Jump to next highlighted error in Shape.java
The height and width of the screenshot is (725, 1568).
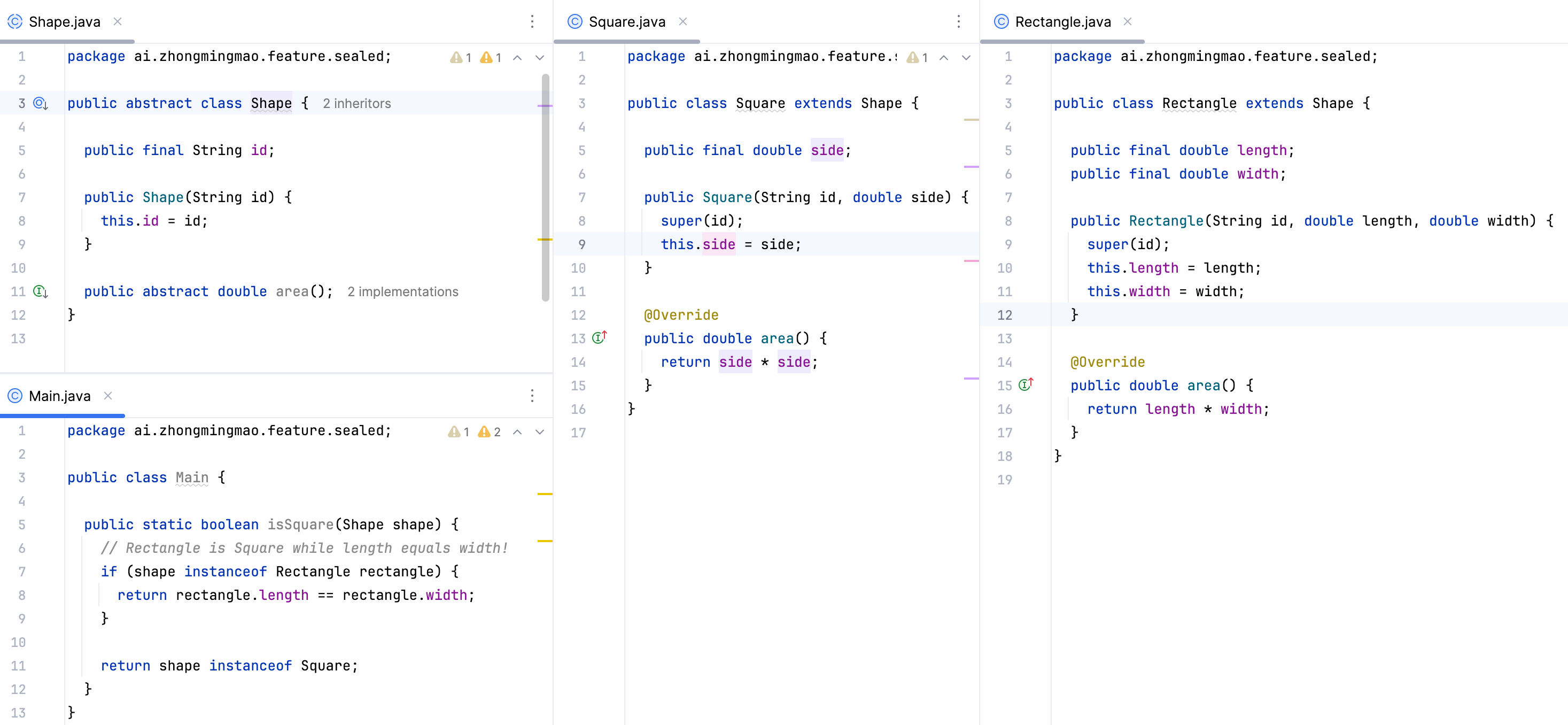[x=539, y=58]
